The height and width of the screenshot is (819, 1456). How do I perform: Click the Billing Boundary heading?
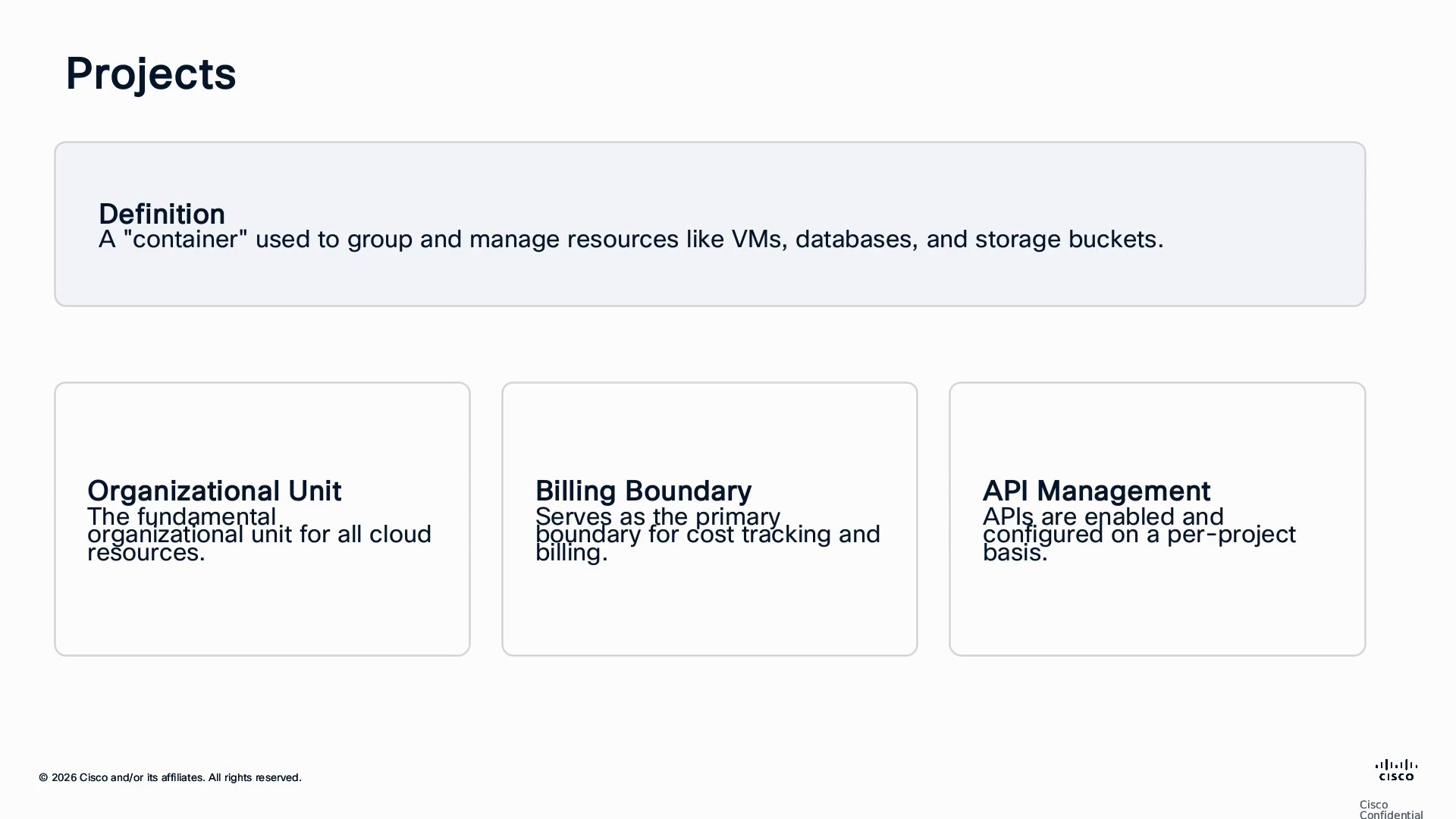(644, 491)
